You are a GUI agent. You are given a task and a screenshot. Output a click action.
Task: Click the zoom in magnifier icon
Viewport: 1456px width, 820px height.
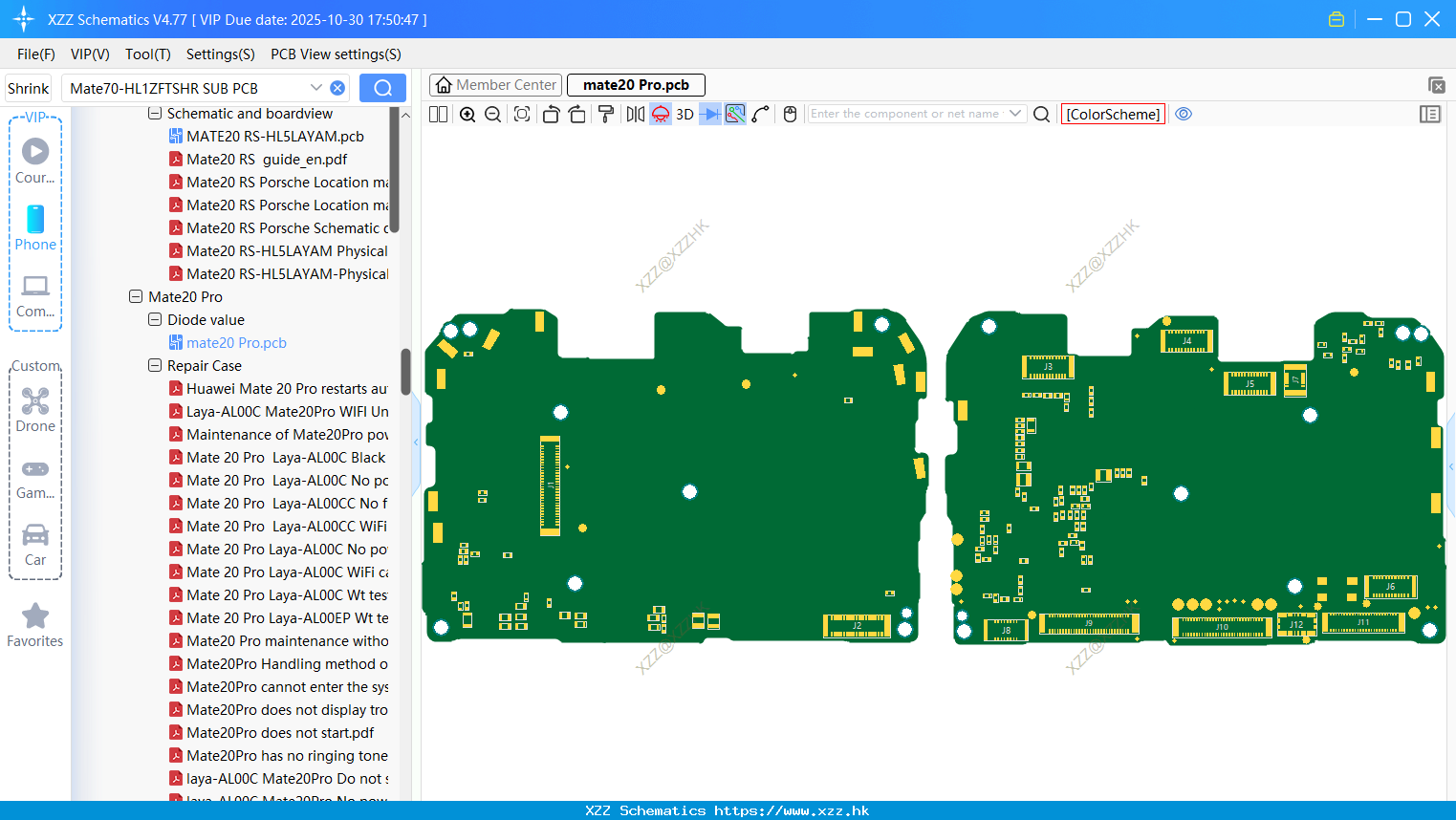pos(467,114)
